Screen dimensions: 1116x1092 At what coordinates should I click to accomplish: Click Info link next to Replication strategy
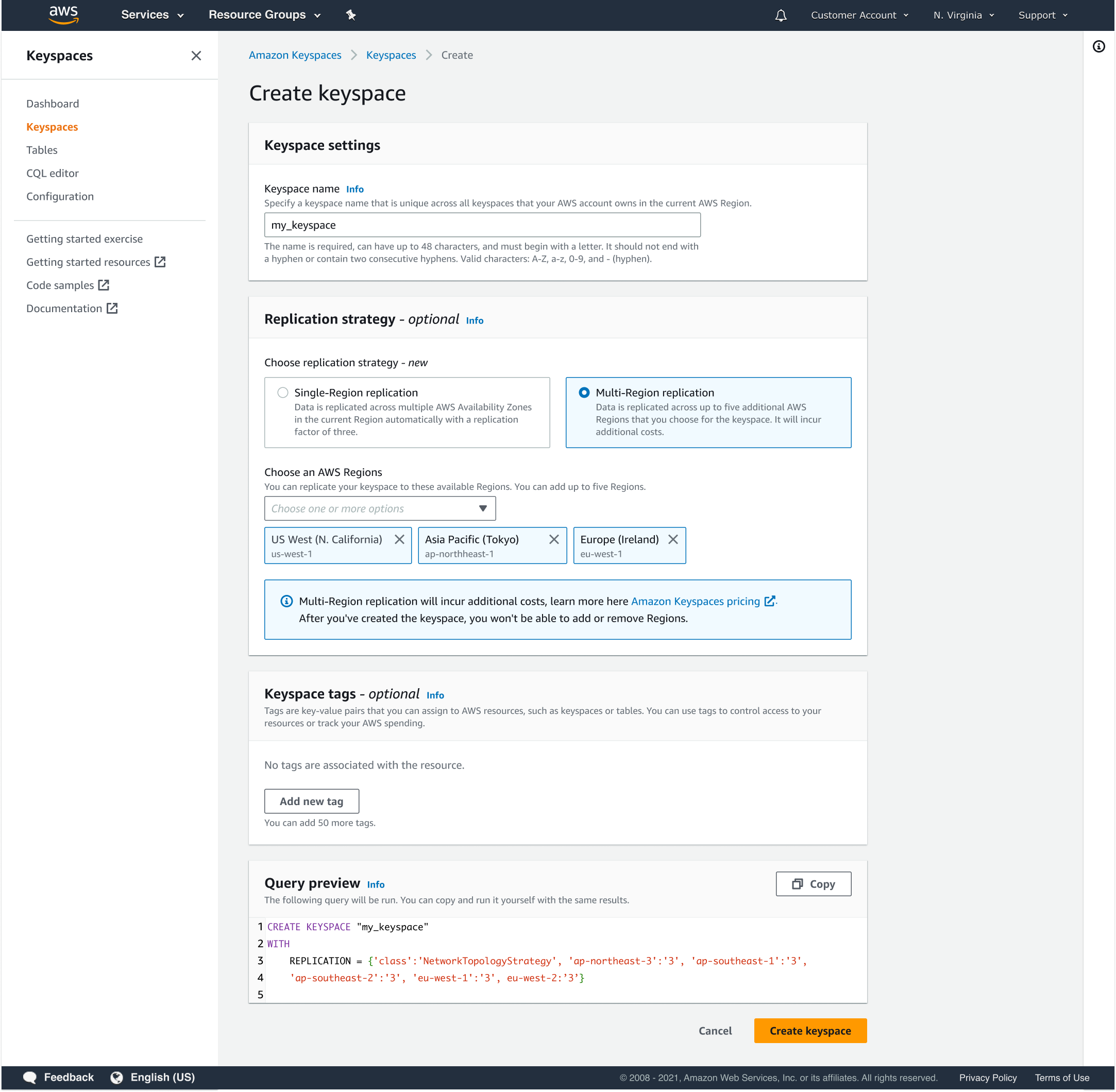tap(475, 320)
